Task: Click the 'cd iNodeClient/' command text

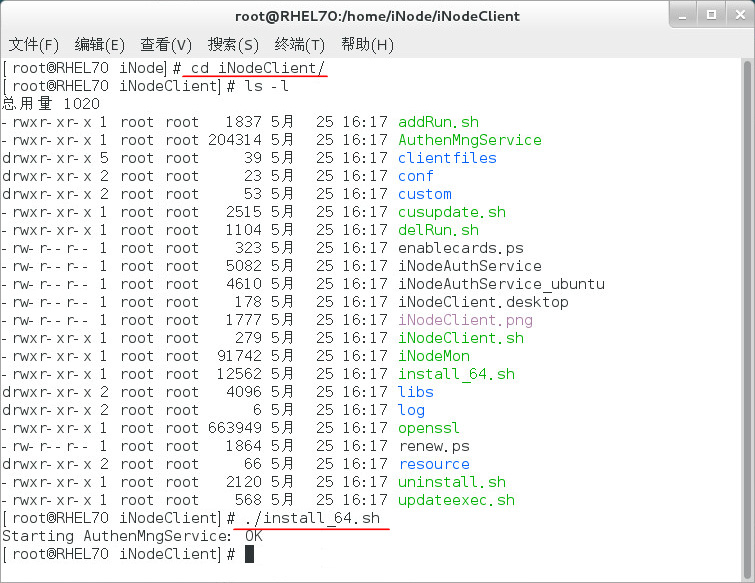Action: [x=257, y=68]
